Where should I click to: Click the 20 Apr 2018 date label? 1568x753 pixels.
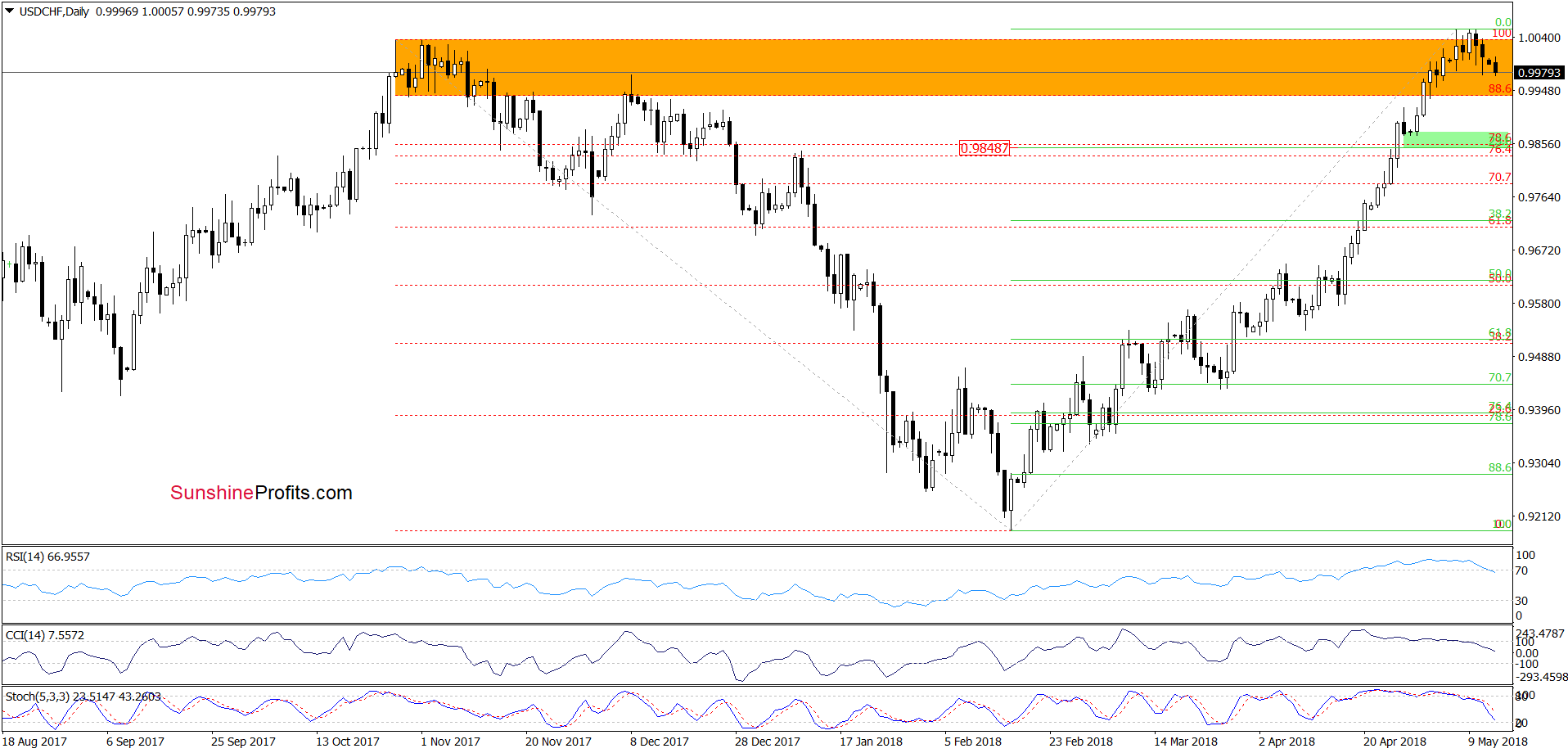[1395, 742]
